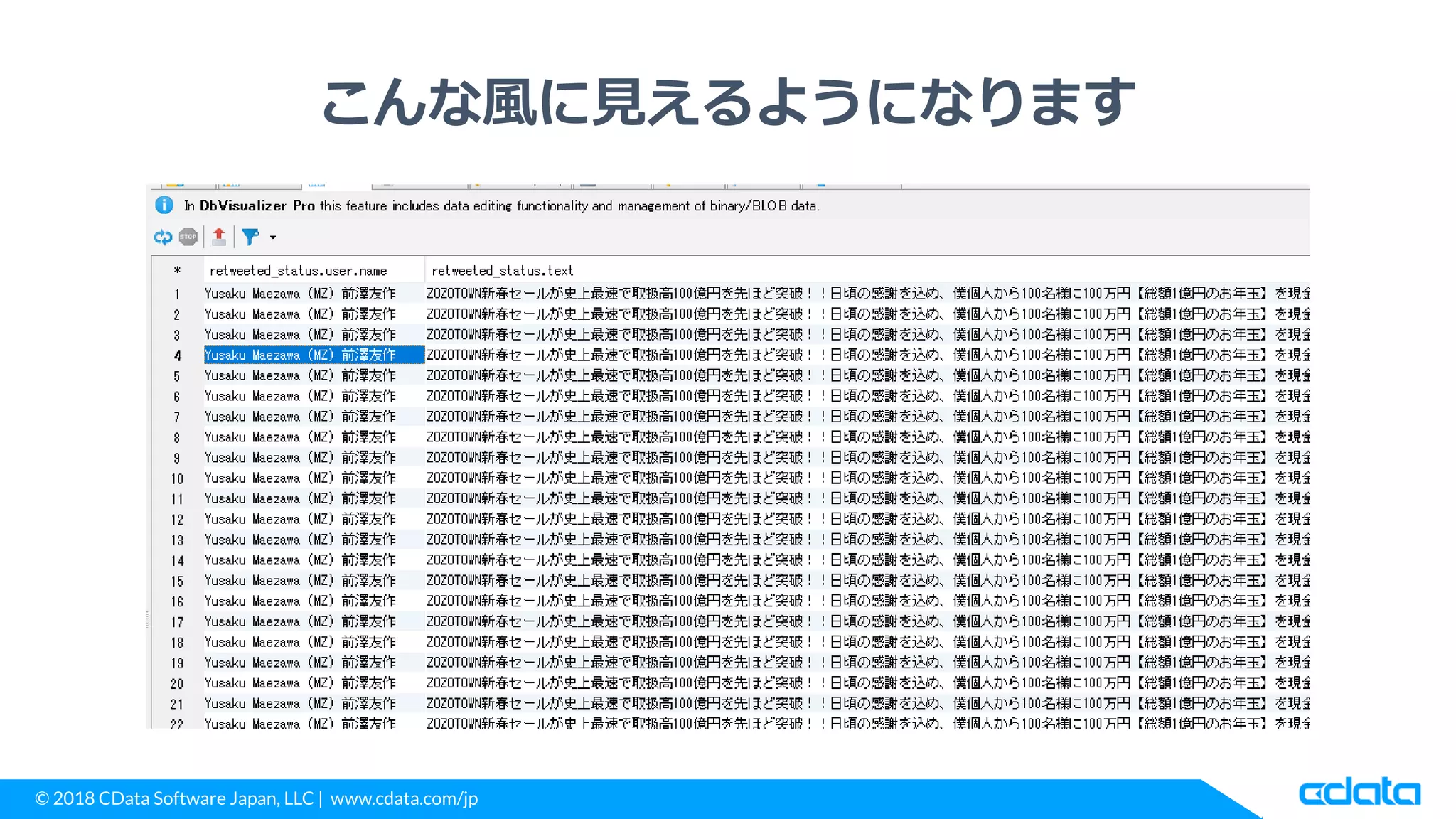
Task: Select row number 21
Action: click(x=177, y=704)
